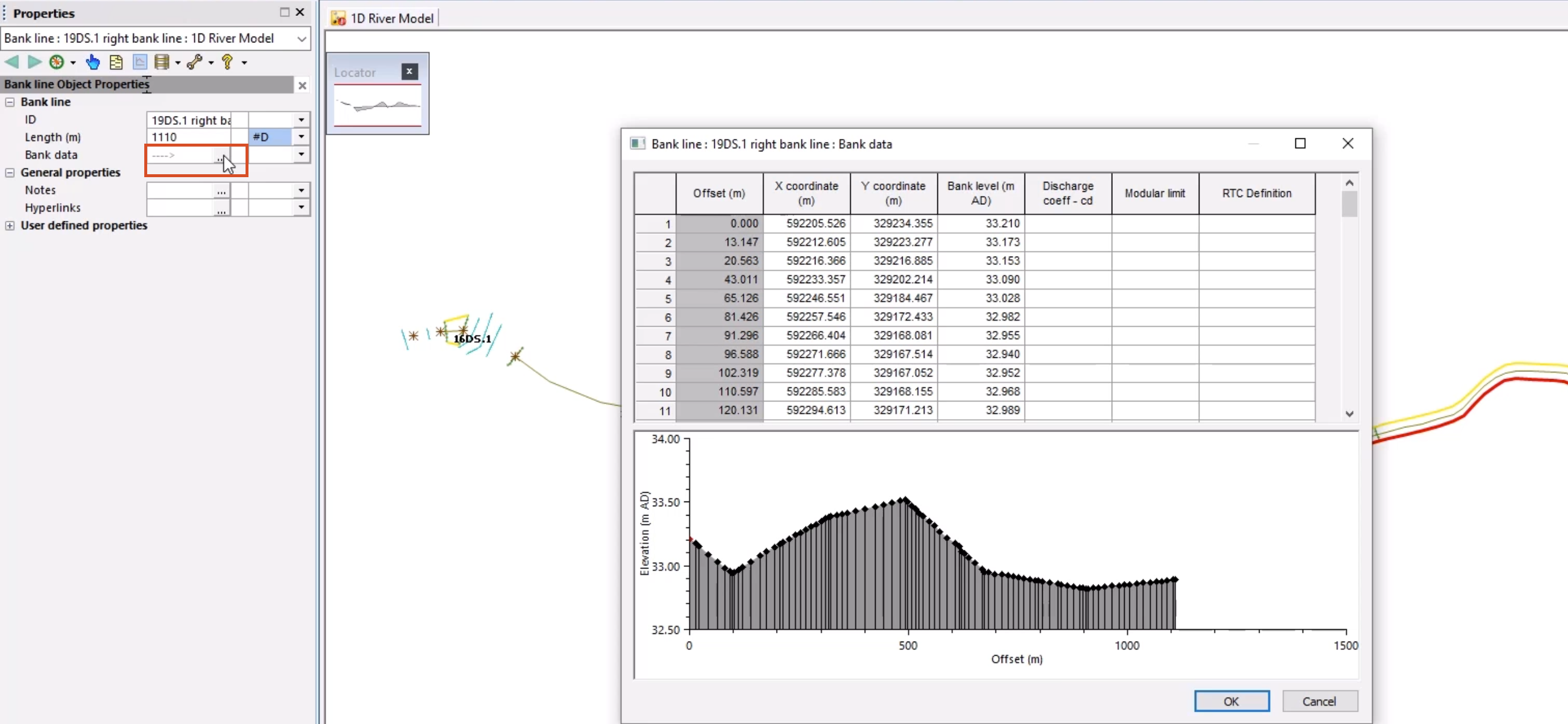This screenshot has width=1568, height=724.
Task: Select the X coordinate (m) column header
Action: coord(806,194)
